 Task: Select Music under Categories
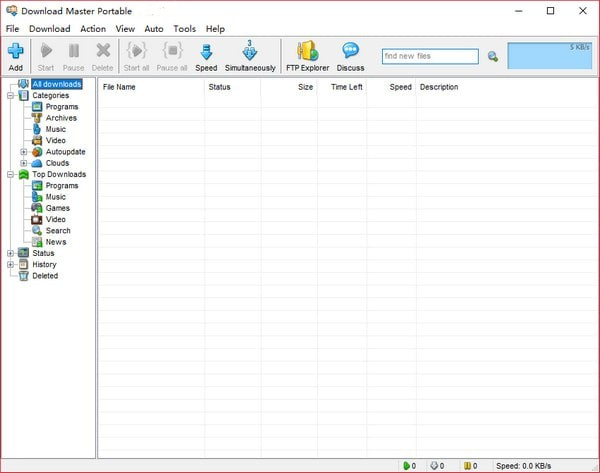tap(56, 129)
